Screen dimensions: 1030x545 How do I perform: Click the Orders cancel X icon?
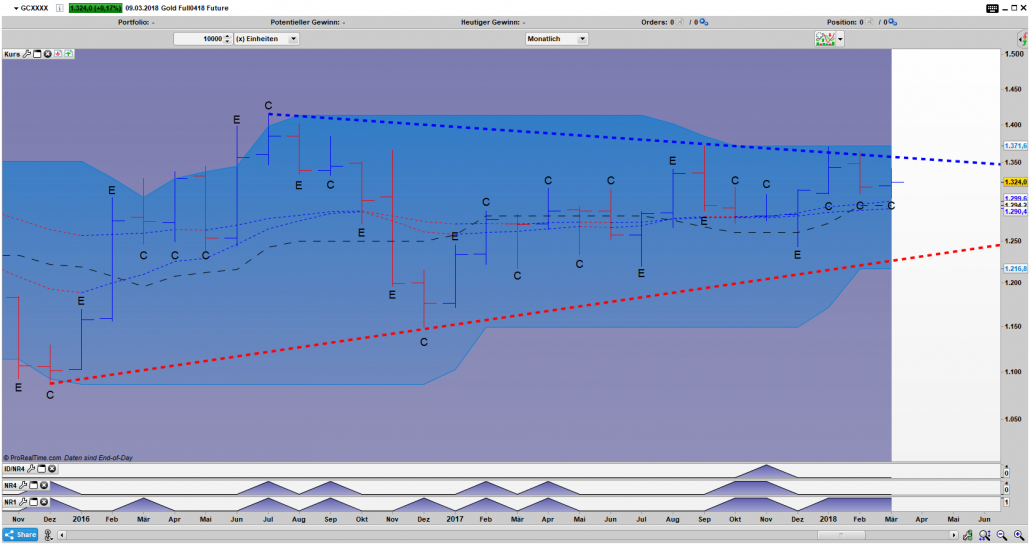tap(681, 22)
